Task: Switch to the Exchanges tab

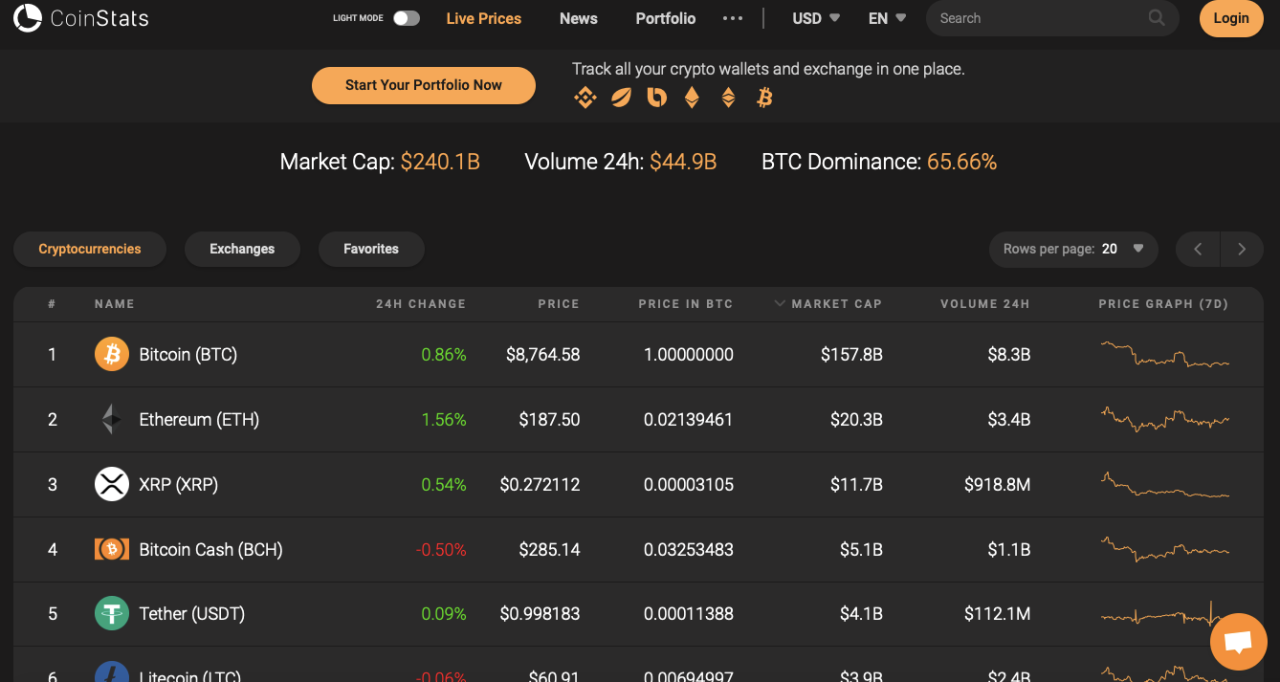Action: [x=242, y=249]
